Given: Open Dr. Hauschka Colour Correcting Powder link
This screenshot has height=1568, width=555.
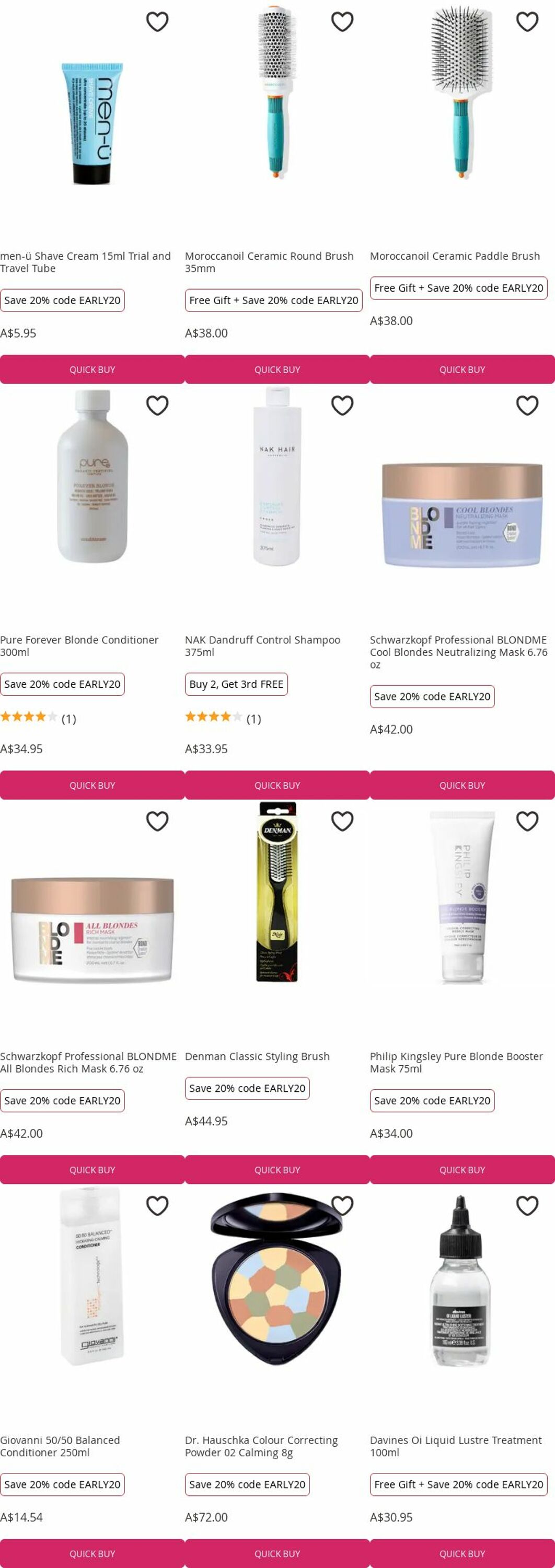Looking at the screenshot, I should pyautogui.click(x=261, y=1446).
